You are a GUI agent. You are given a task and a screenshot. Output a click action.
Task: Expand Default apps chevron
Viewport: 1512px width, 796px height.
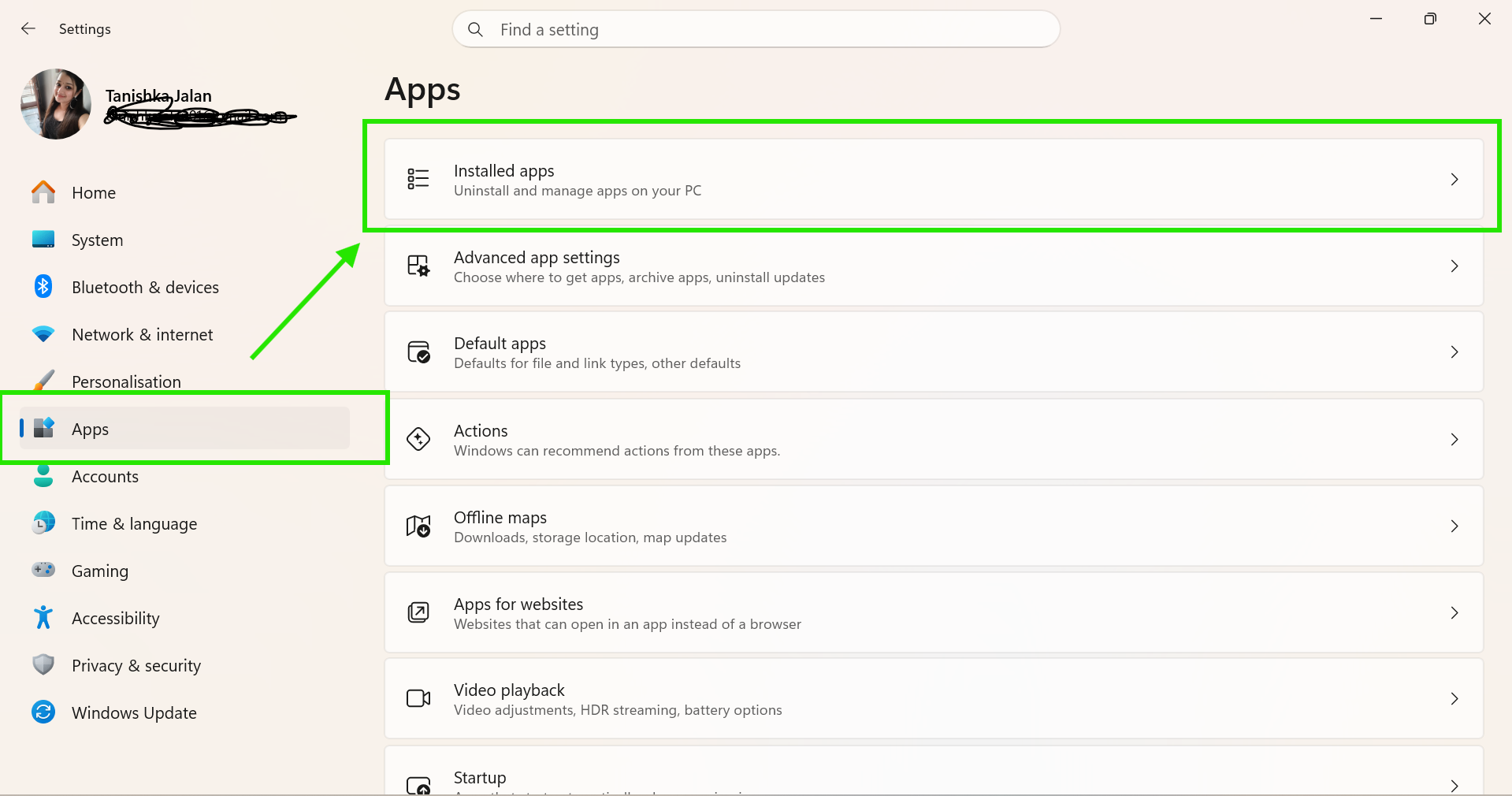[1454, 352]
